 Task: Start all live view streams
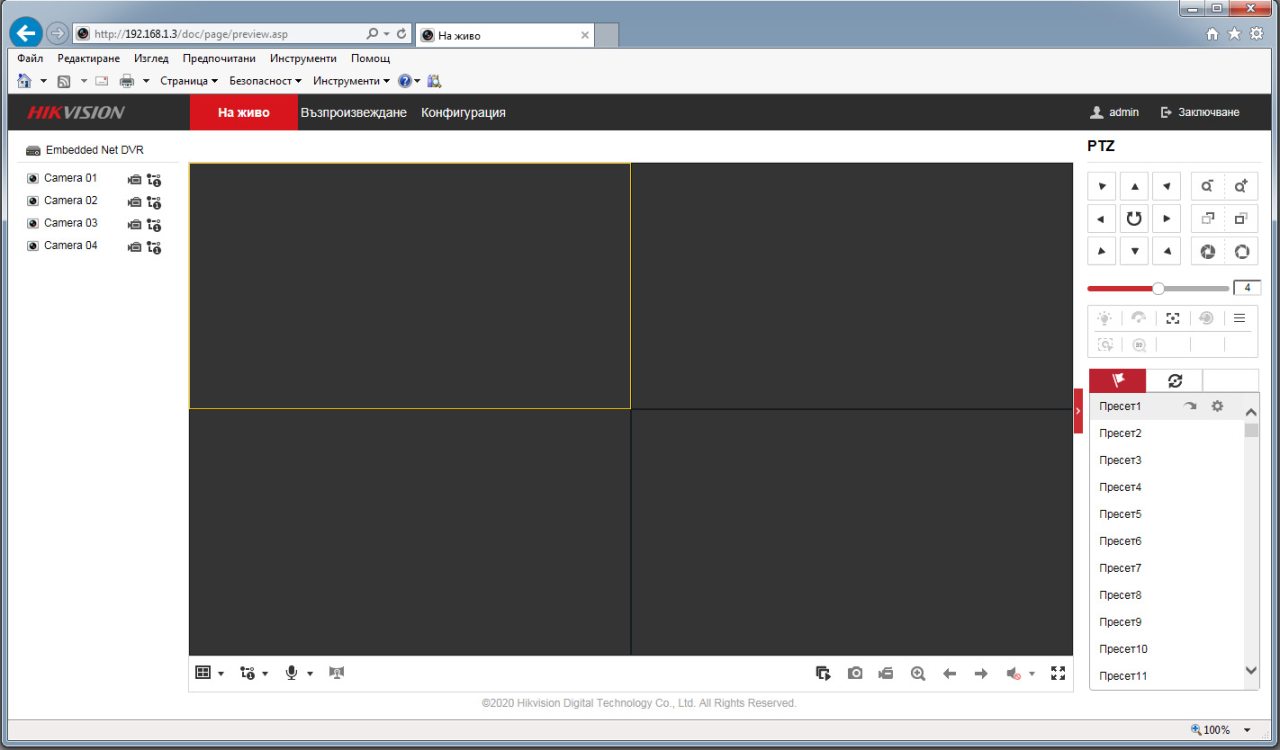tap(823, 674)
